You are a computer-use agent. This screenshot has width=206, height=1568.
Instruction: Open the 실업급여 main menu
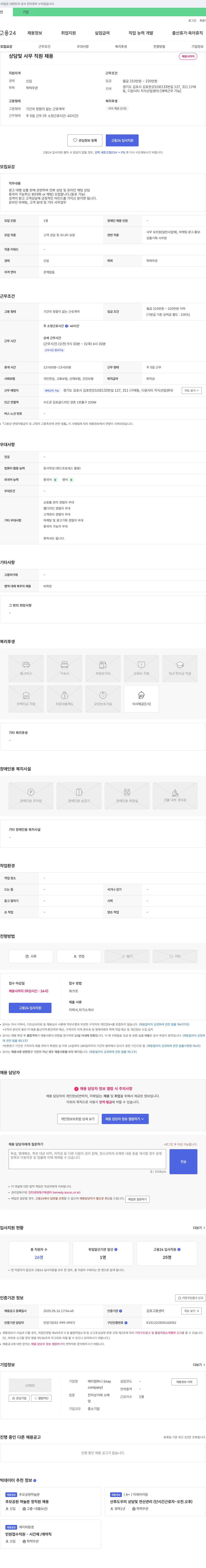point(102,33)
